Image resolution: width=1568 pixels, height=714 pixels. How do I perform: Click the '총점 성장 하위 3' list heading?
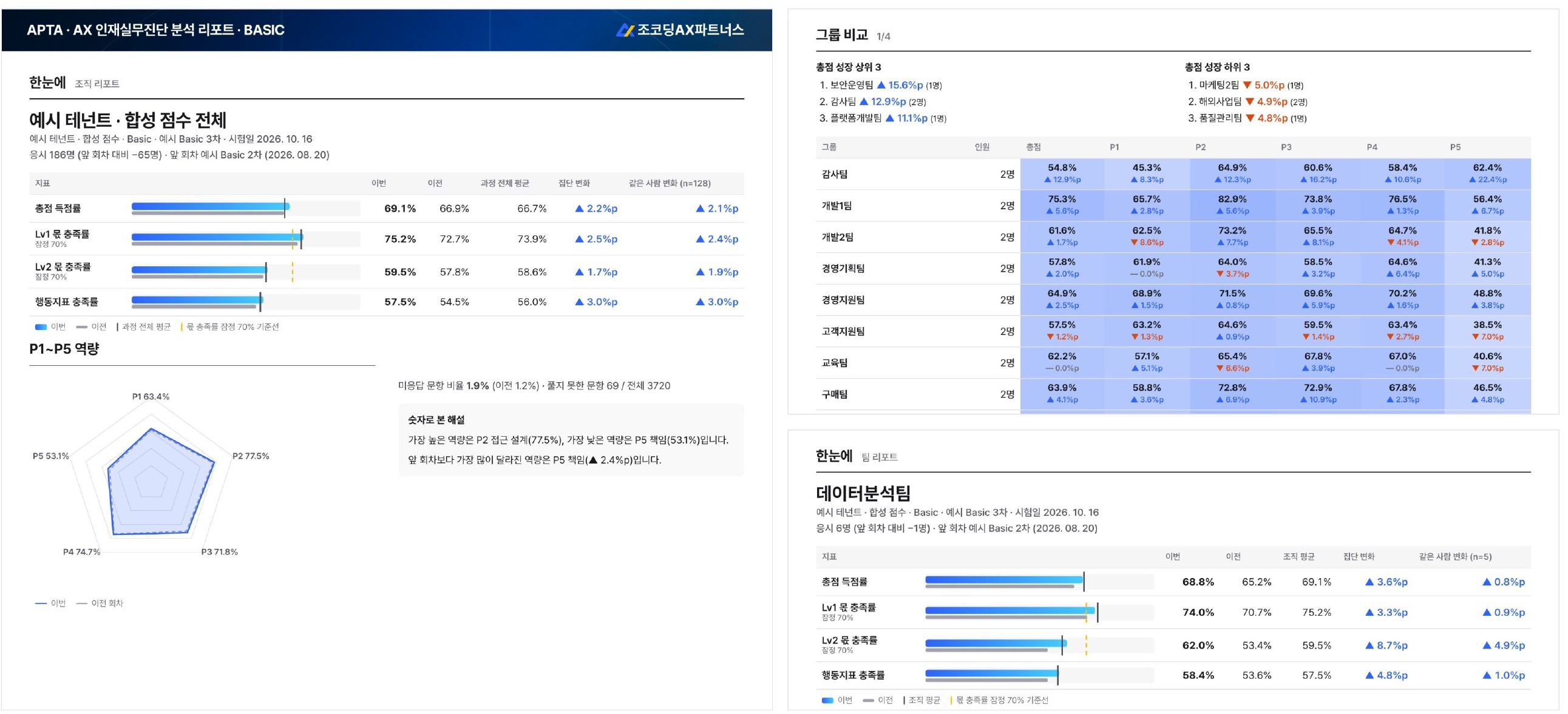pos(1217,67)
